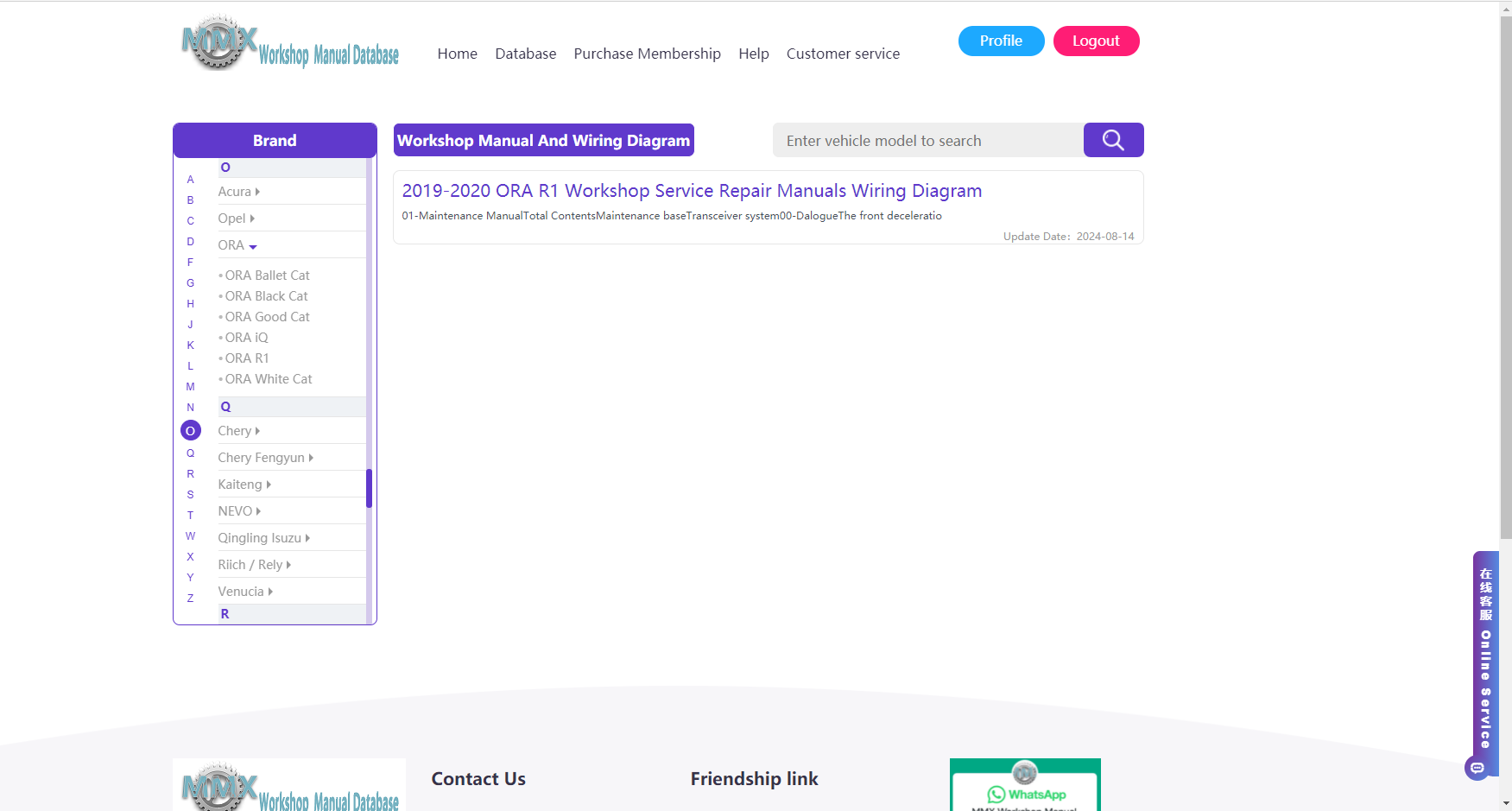Select ORA Black Cat model
The width and height of the screenshot is (1512, 811).
pos(266,296)
